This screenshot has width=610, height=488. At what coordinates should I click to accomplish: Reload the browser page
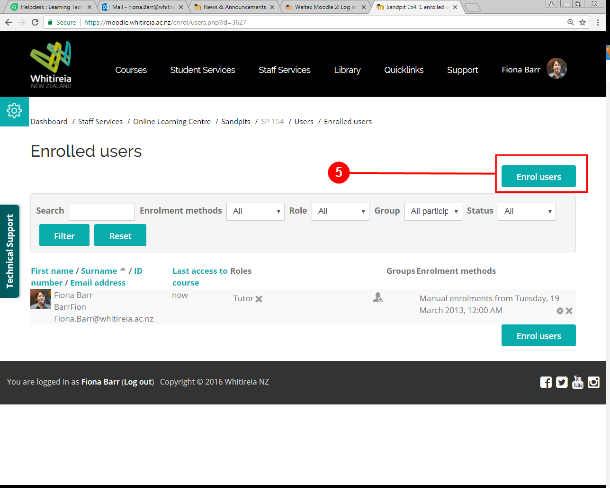pyautogui.click(x=35, y=23)
